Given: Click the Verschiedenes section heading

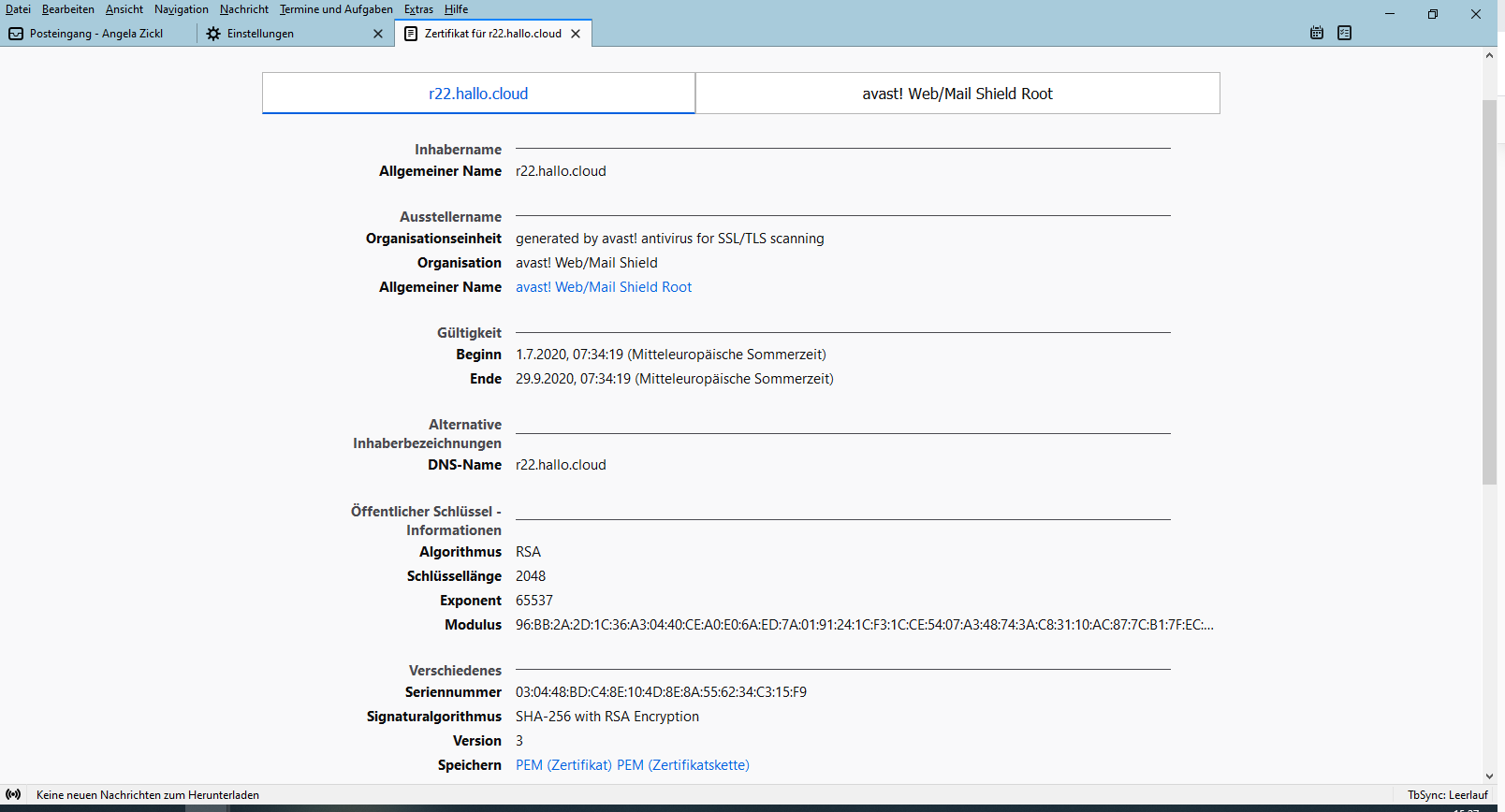Looking at the screenshot, I should [x=455, y=671].
